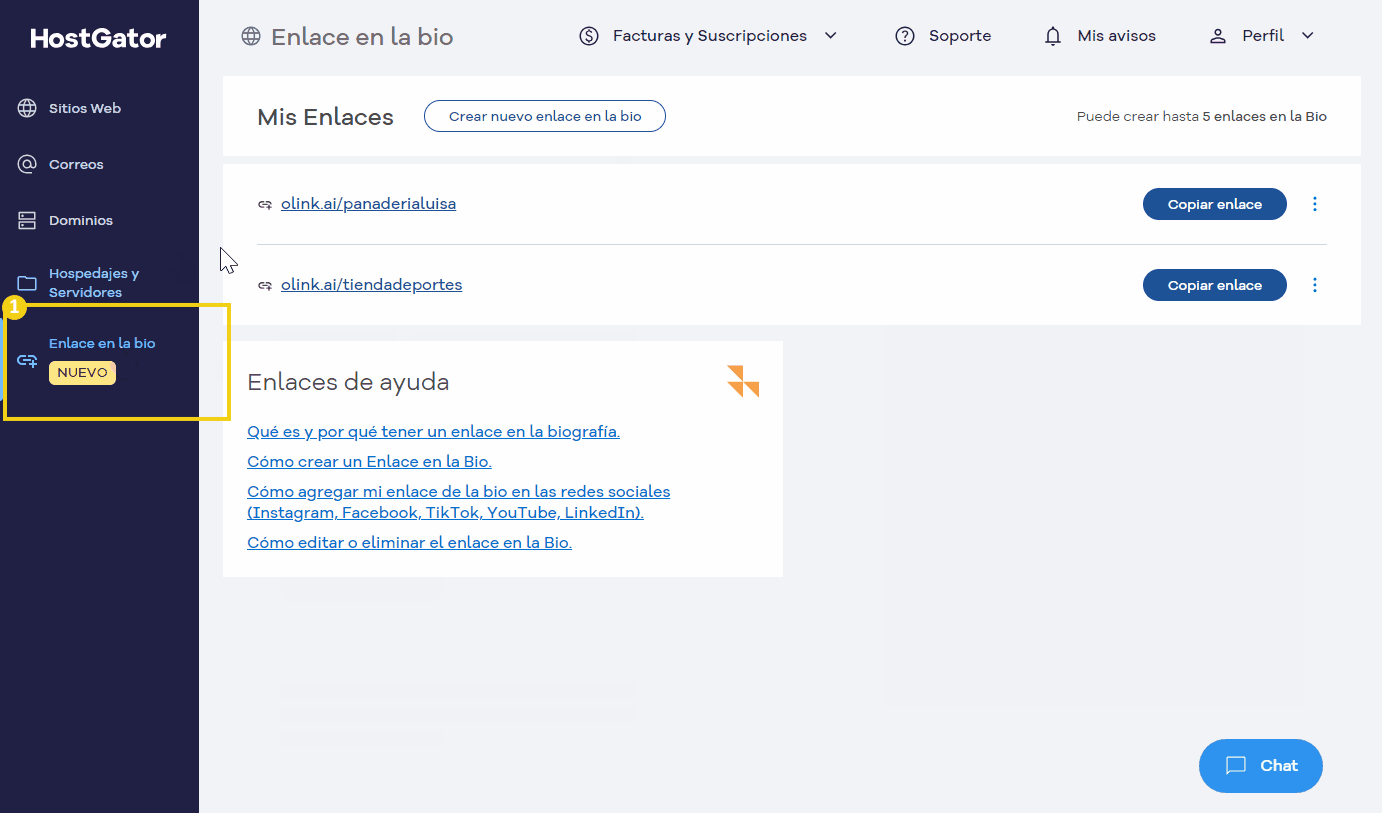Open Hospedajes y Servidores folder icon
This screenshot has width=1382, height=813.
27,283
